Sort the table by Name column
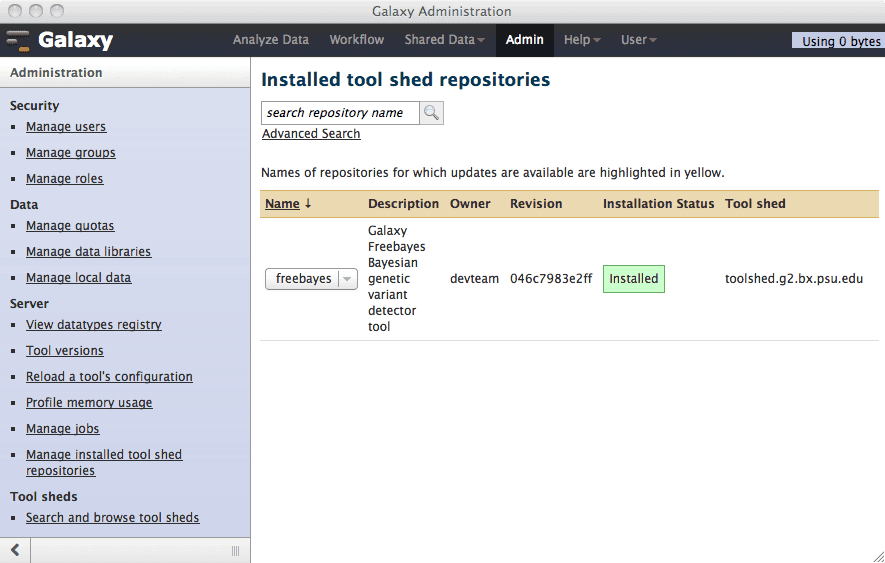Image resolution: width=885 pixels, height=563 pixels. point(282,204)
